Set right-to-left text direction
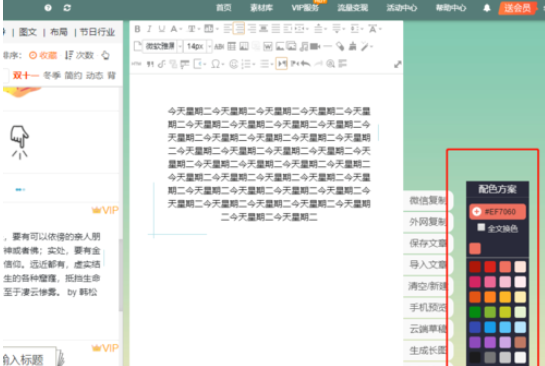Viewport: 545px width, 366px height. tap(295, 64)
